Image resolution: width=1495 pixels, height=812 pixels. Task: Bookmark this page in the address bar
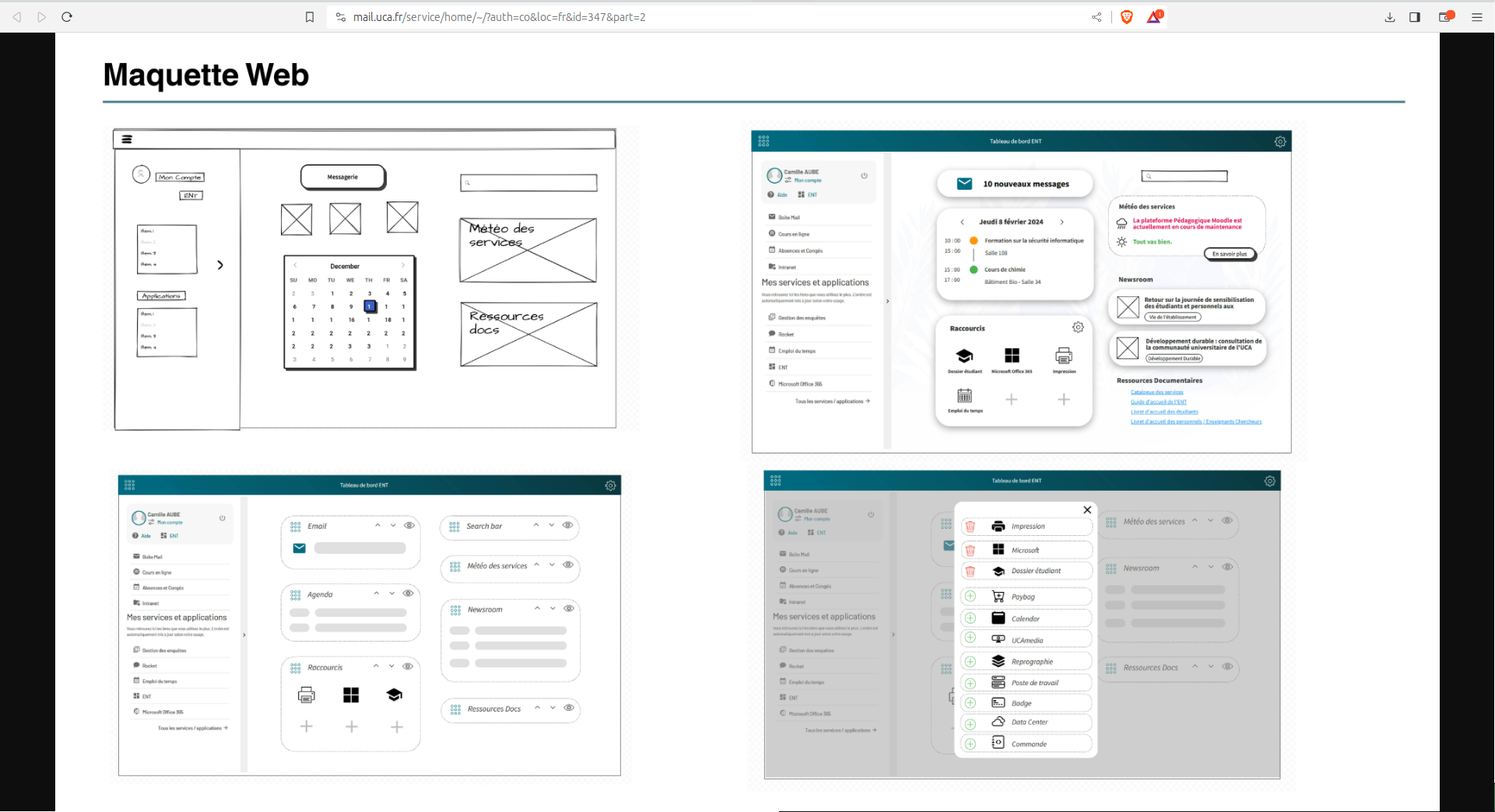[310, 17]
